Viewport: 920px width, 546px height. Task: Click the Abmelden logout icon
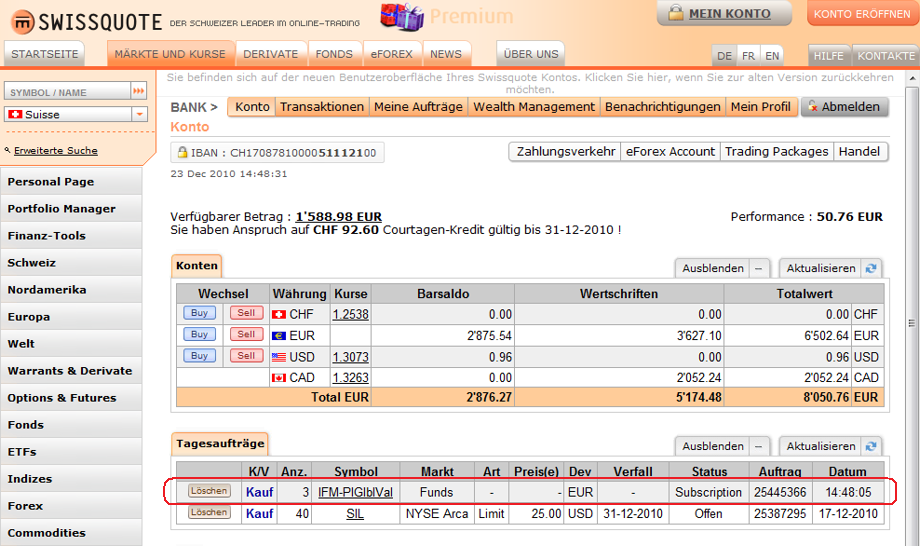813,107
